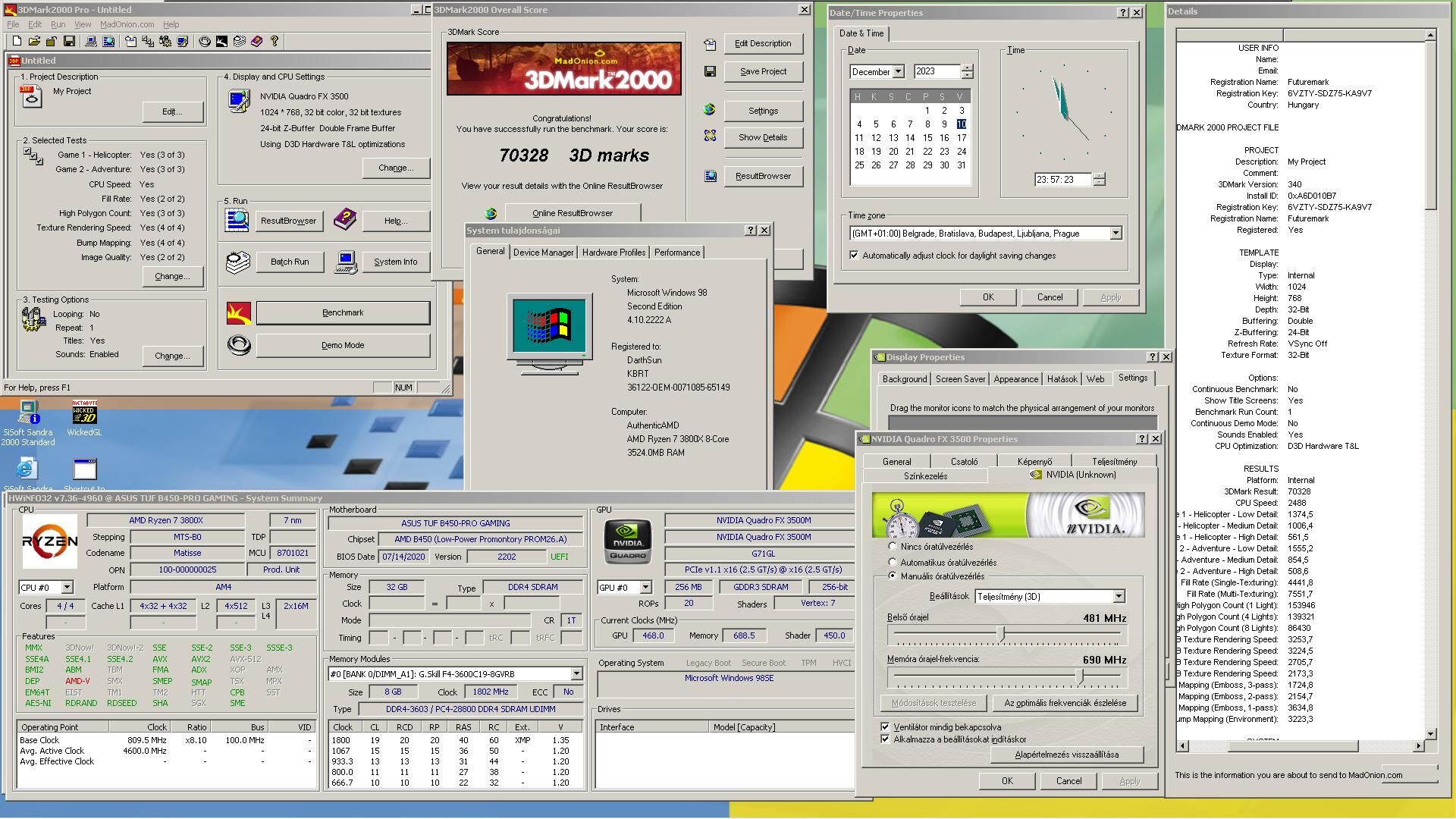Viewport: 1456px width, 819px height.
Task: Click OK in NVIDIA Quadro FX 3500 Properties
Action: (x=1006, y=781)
